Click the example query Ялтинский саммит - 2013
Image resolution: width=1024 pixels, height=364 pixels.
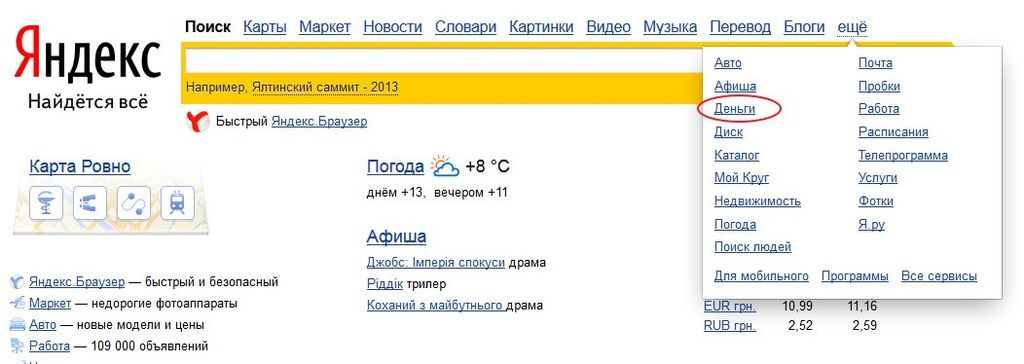tap(325, 87)
